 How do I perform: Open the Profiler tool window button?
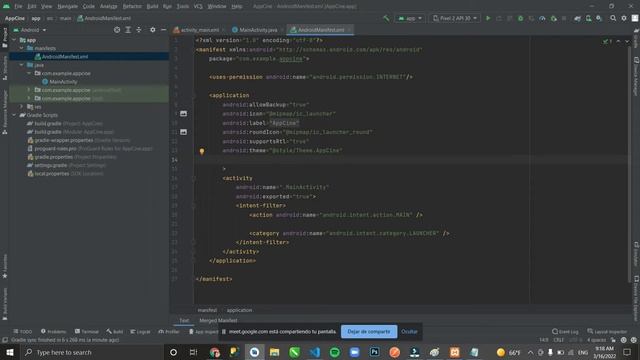(x=169, y=331)
